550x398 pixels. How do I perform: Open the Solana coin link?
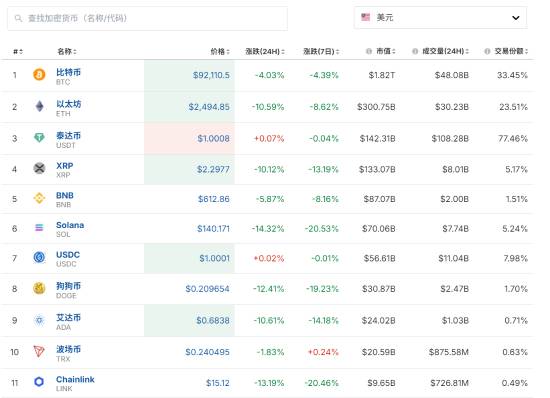70,225
